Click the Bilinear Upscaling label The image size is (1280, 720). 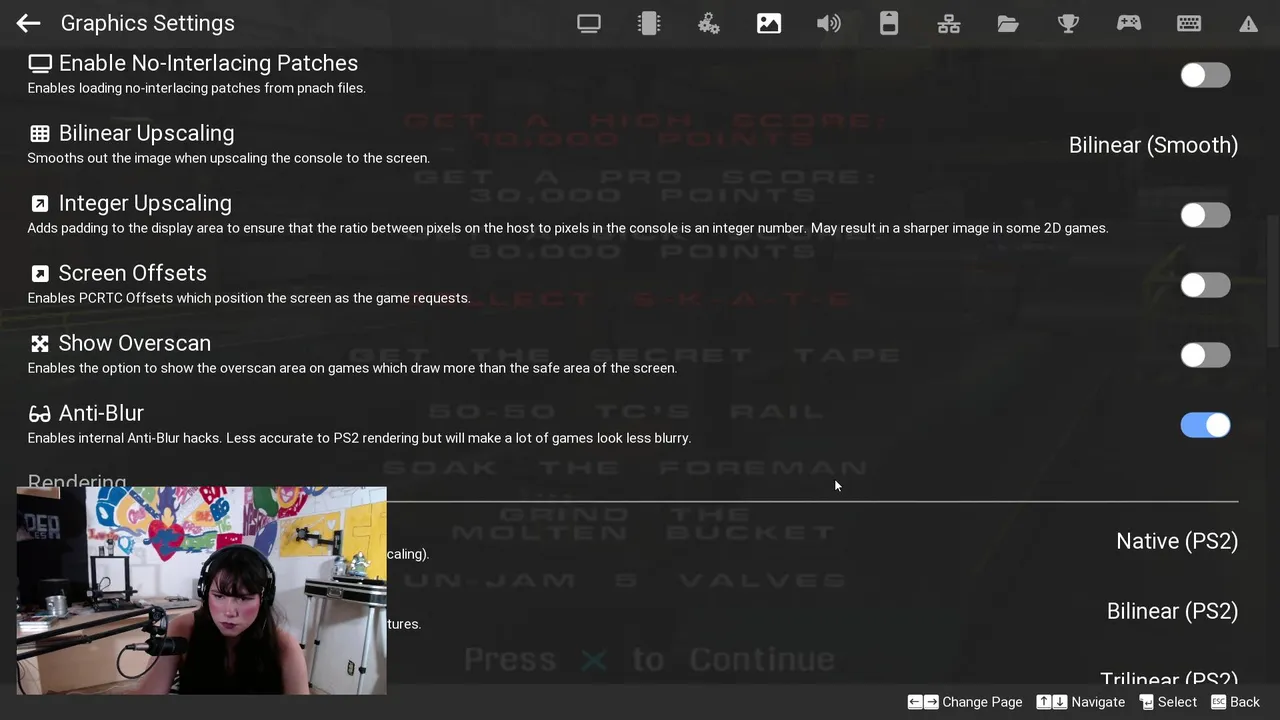pos(146,133)
